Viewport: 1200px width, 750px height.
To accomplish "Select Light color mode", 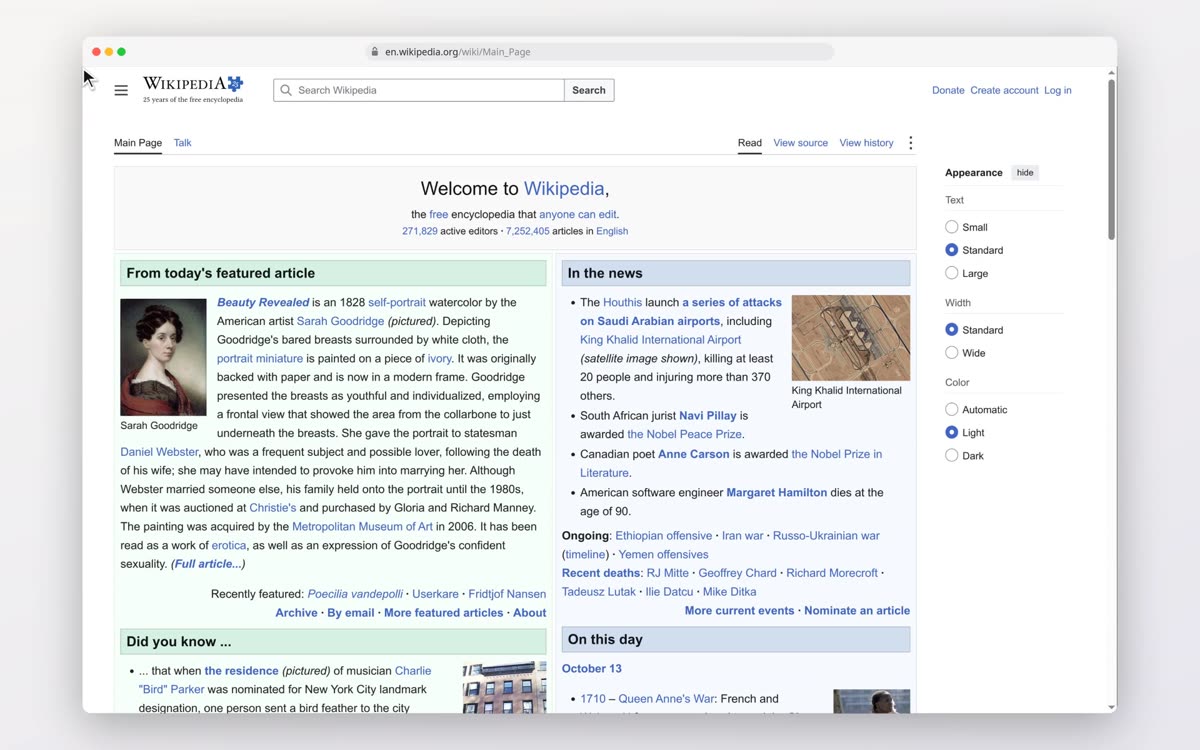I will click(x=952, y=433).
